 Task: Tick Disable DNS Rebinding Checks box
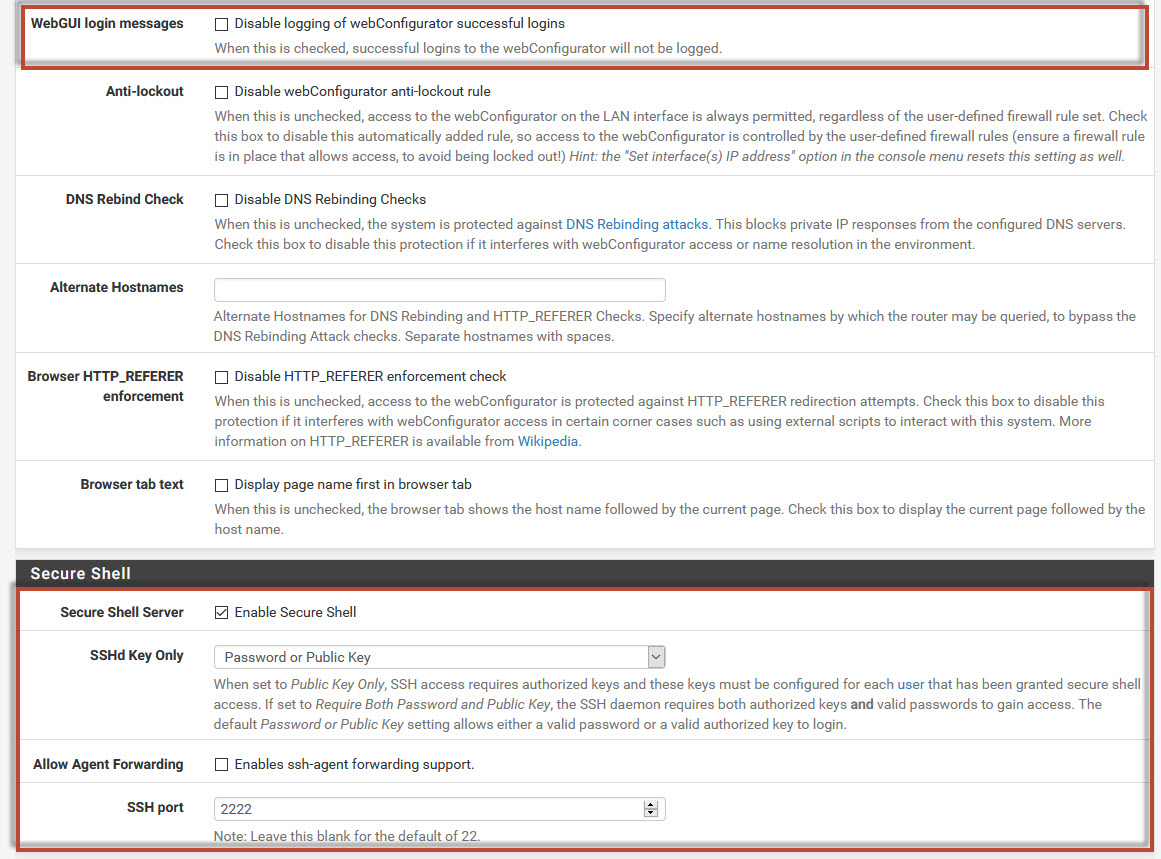click(x=221, y=201)
